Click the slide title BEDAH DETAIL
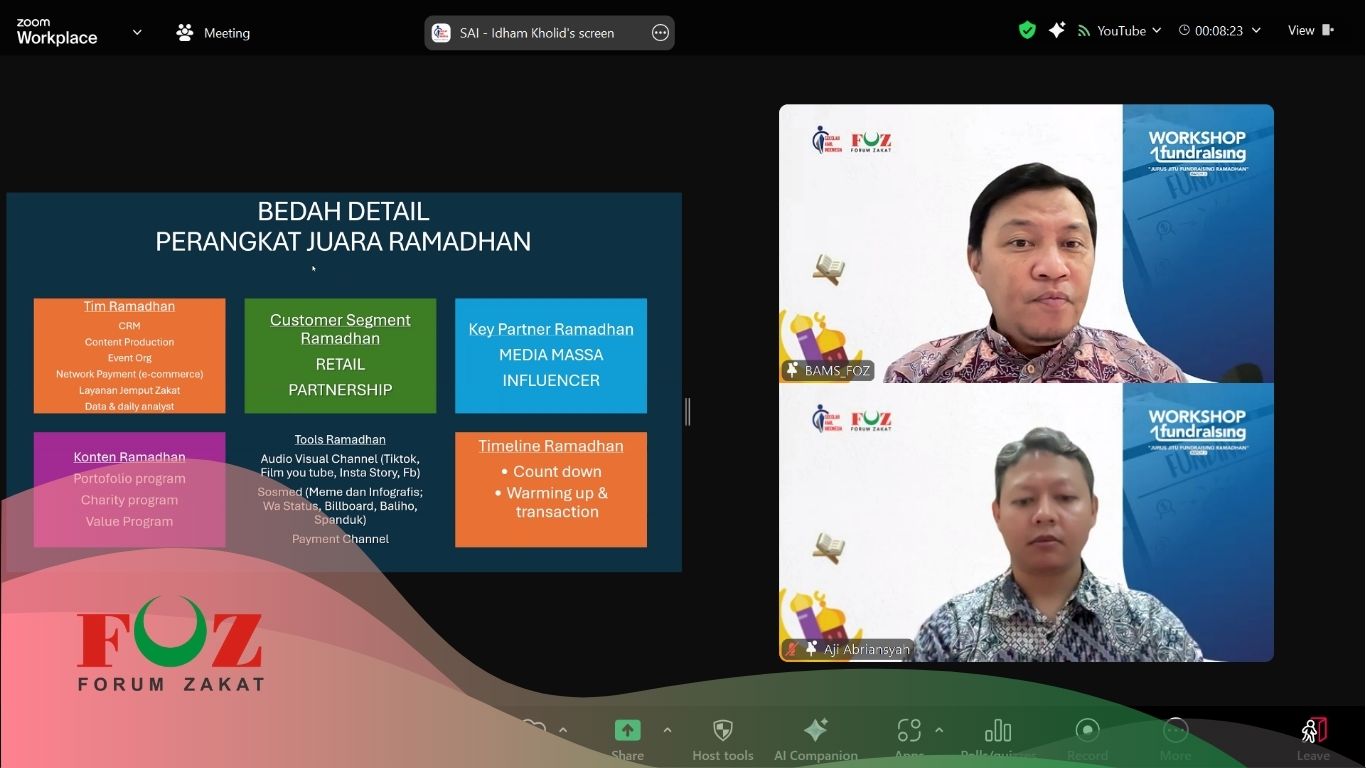 coord(343,211)
